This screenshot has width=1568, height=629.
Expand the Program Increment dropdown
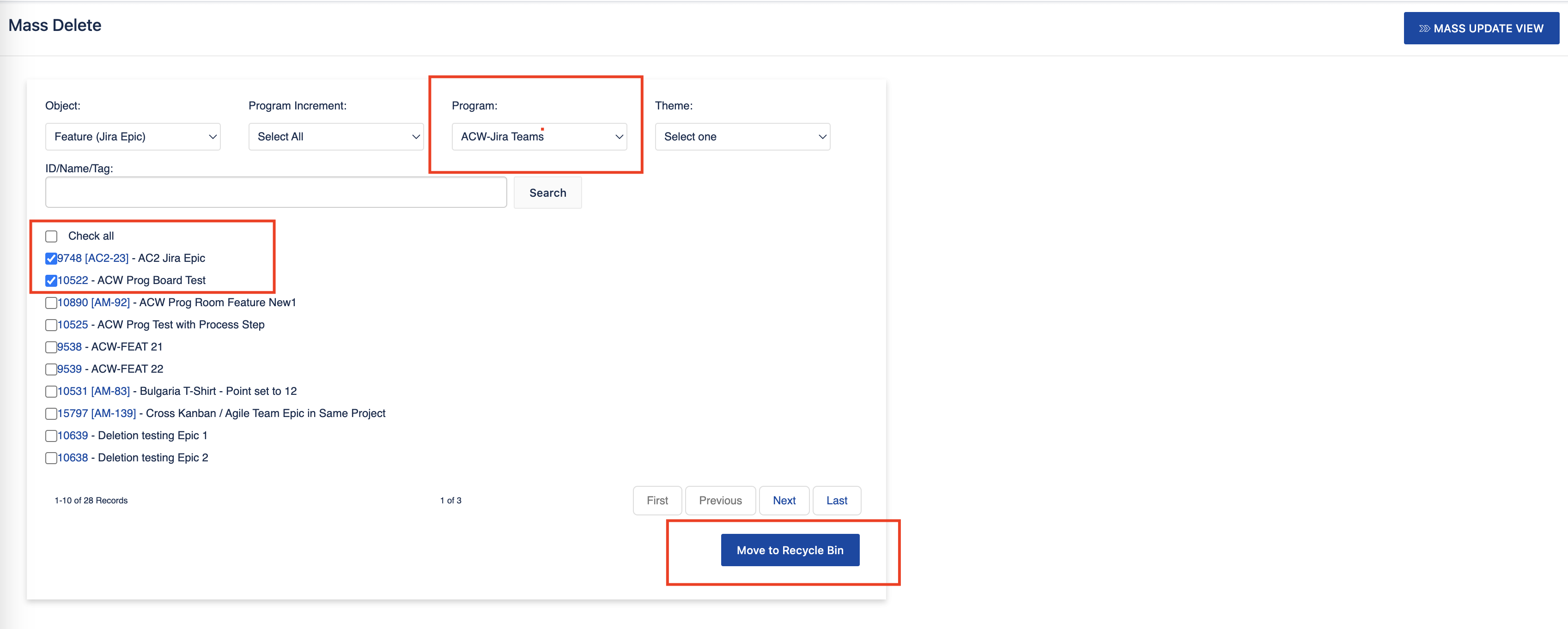pos(335,137)
